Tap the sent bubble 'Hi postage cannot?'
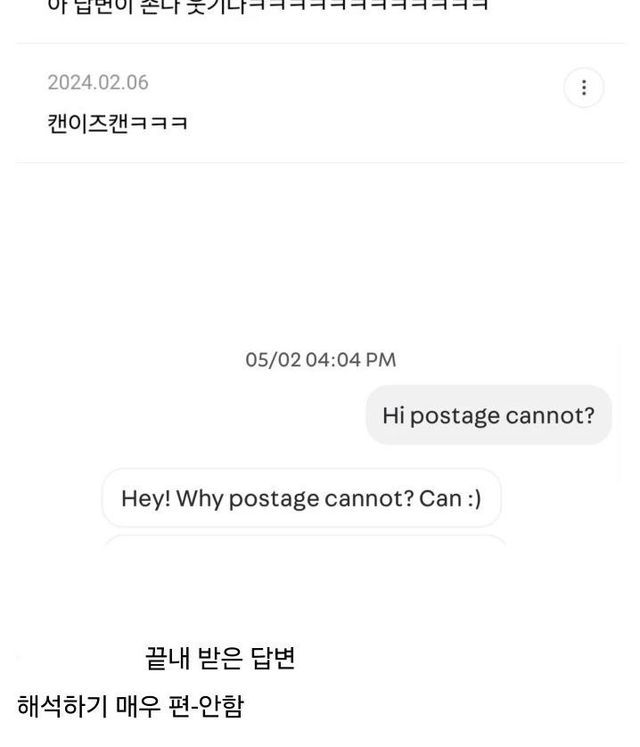 [488, 415]
